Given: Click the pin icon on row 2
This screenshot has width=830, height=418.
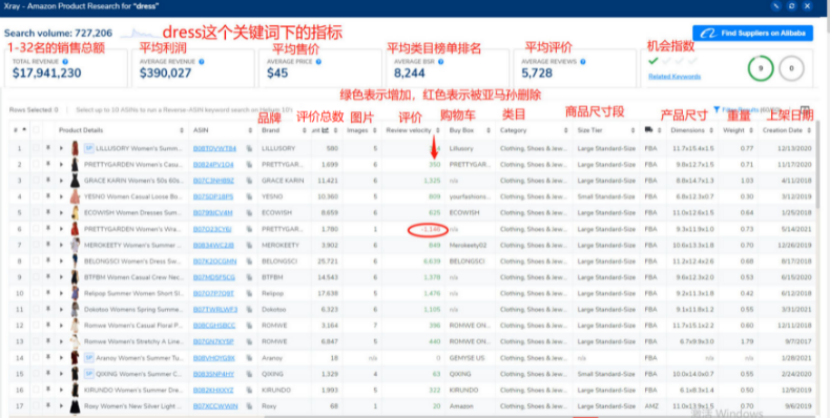Looking at the screenshot, I should pyautogui.click(x=47, y=164).
